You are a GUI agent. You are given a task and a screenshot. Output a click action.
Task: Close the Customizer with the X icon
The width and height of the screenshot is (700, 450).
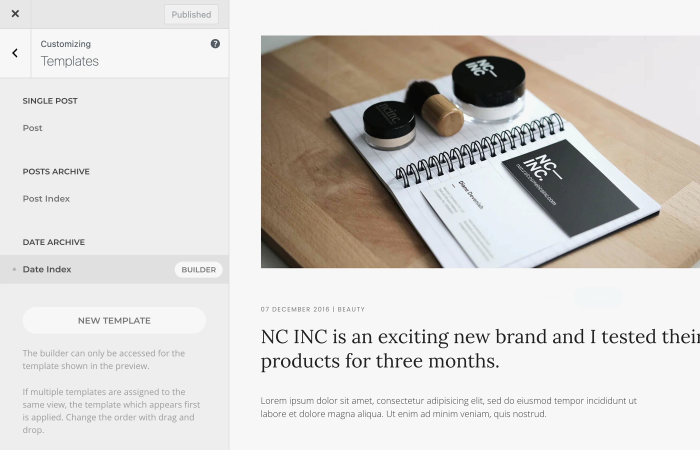pos(15,14)
